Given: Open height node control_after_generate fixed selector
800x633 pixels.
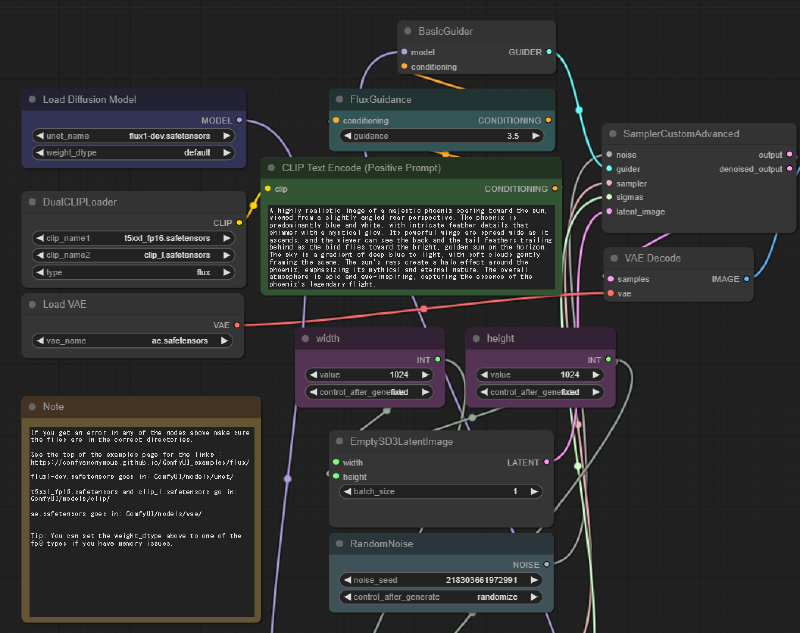Looking at the screenshot, I should point(540,392).
